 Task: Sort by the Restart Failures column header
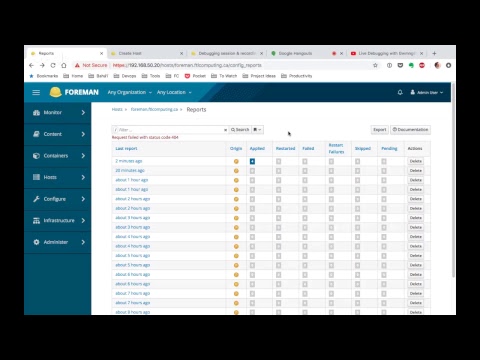click(336, 149)
